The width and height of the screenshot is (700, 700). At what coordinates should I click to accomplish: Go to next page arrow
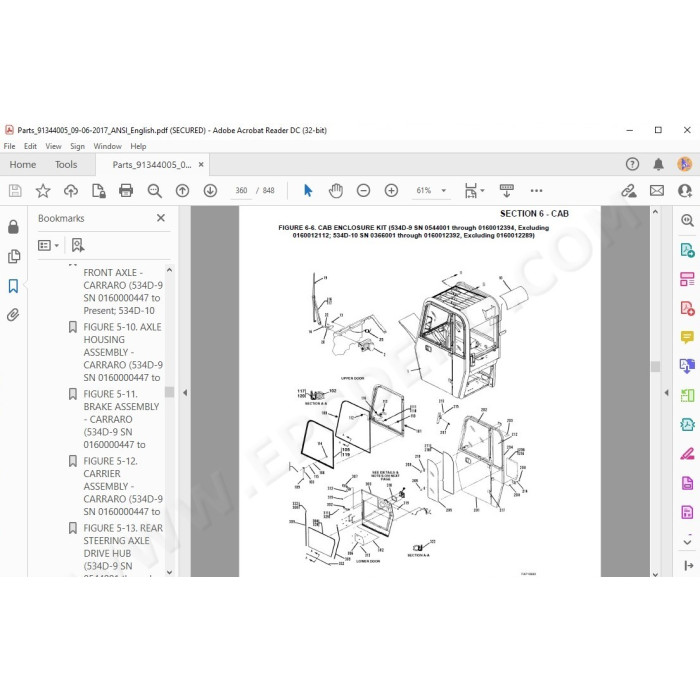pyautogui.click(x=210, y=191)
